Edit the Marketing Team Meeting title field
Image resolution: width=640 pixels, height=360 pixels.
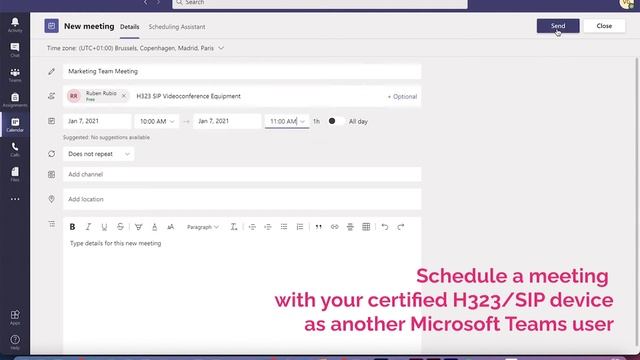tap(242, 71)
